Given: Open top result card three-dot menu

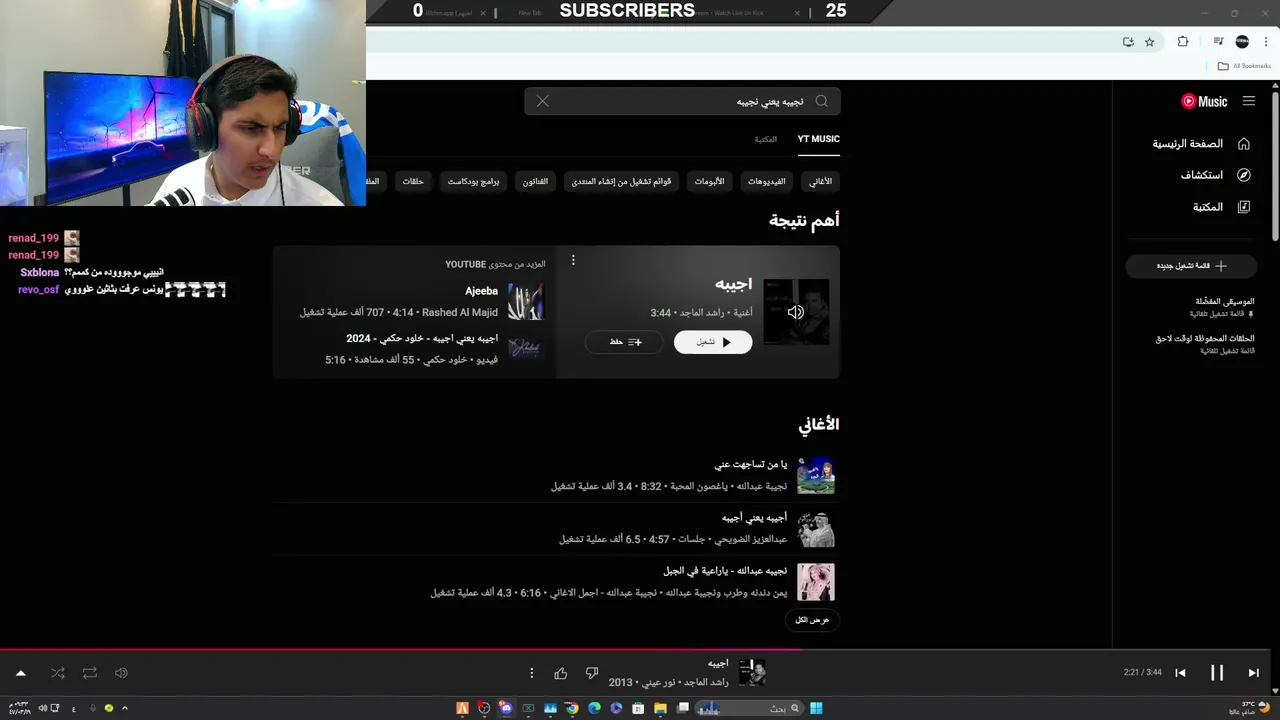Looking at the screenshot, I should (x=573, y=260).
